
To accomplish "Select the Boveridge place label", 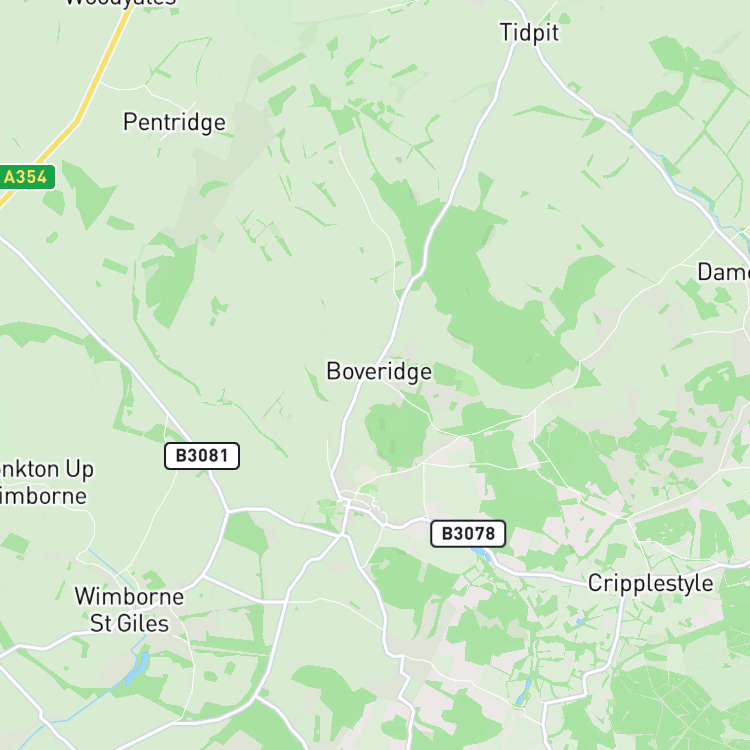I will pyautogui.click(x=379, y=372).
